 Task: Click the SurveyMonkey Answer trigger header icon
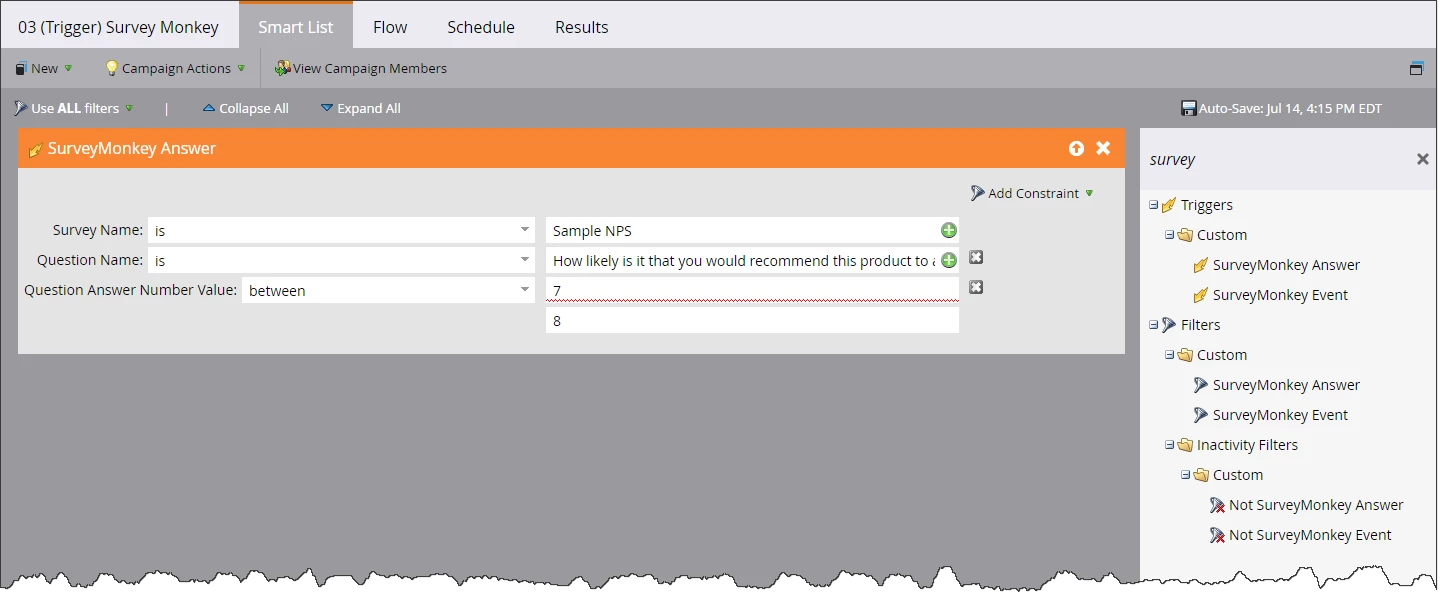[x=36, y=149]
